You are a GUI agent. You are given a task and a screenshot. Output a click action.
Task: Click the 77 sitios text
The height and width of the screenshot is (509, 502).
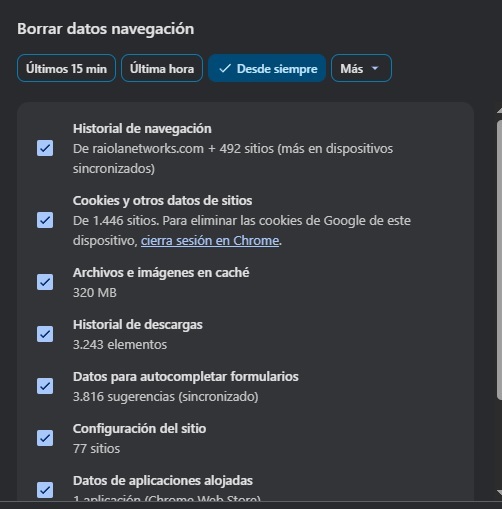pos(96,449)
